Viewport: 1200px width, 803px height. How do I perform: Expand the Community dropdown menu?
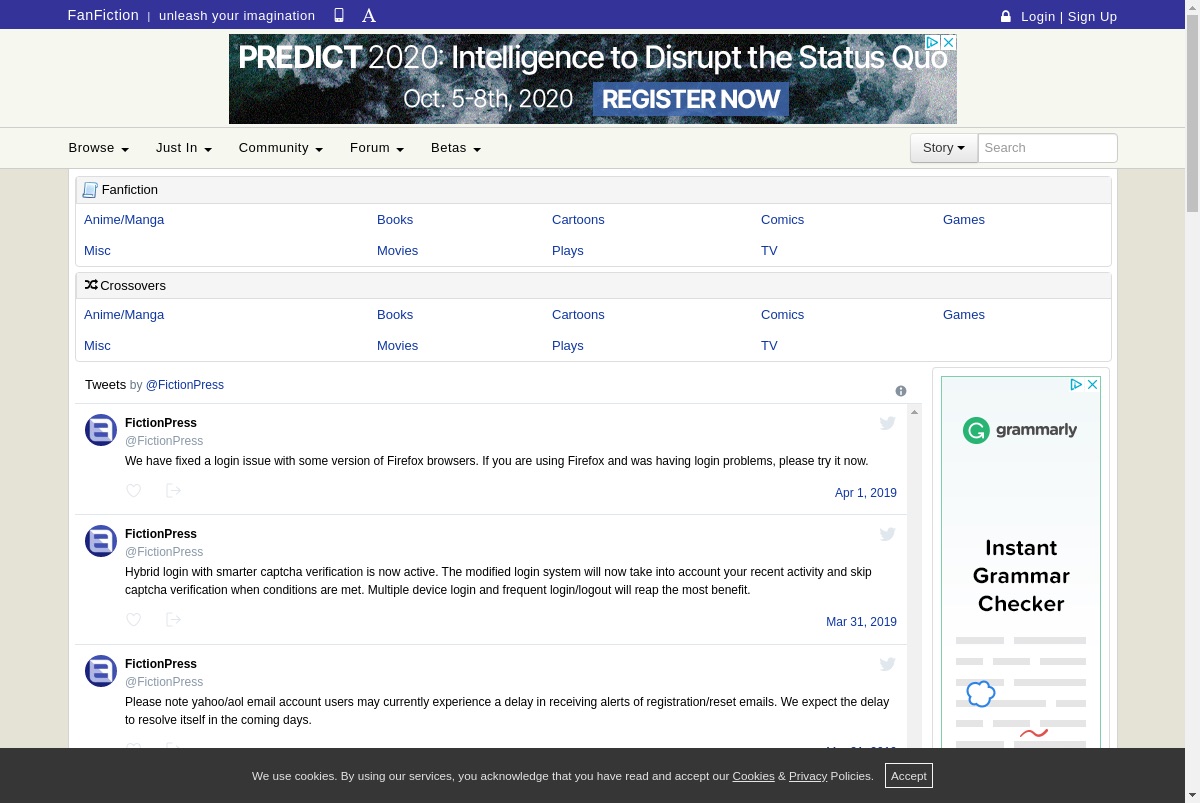[281, 148]
